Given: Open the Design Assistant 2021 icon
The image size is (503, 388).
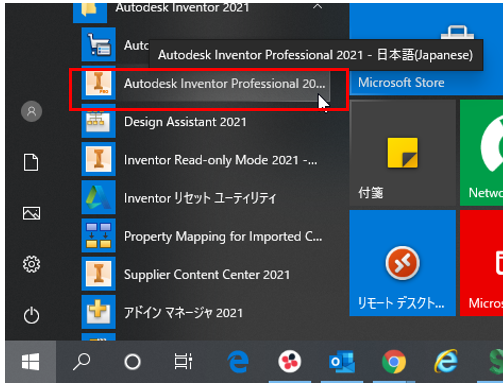Looking at the screenshot, I should (x=99, y=121).
